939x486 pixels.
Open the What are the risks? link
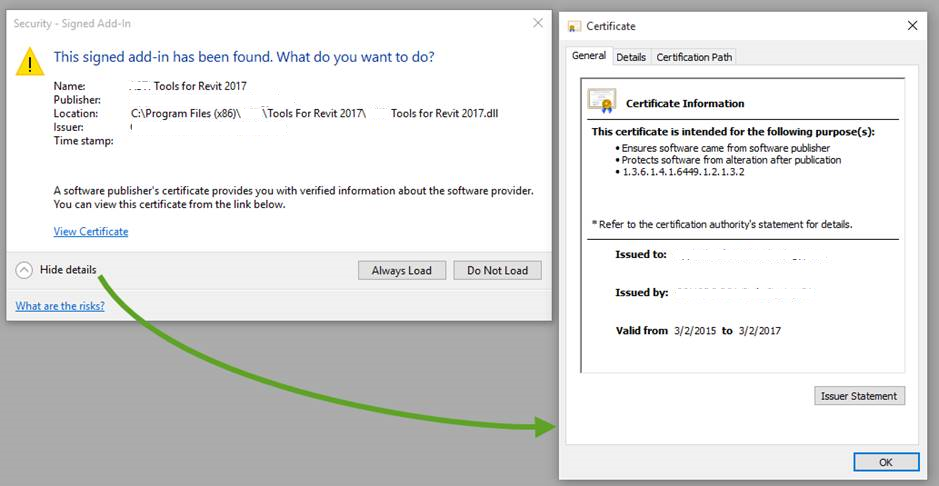click(60, 306)
